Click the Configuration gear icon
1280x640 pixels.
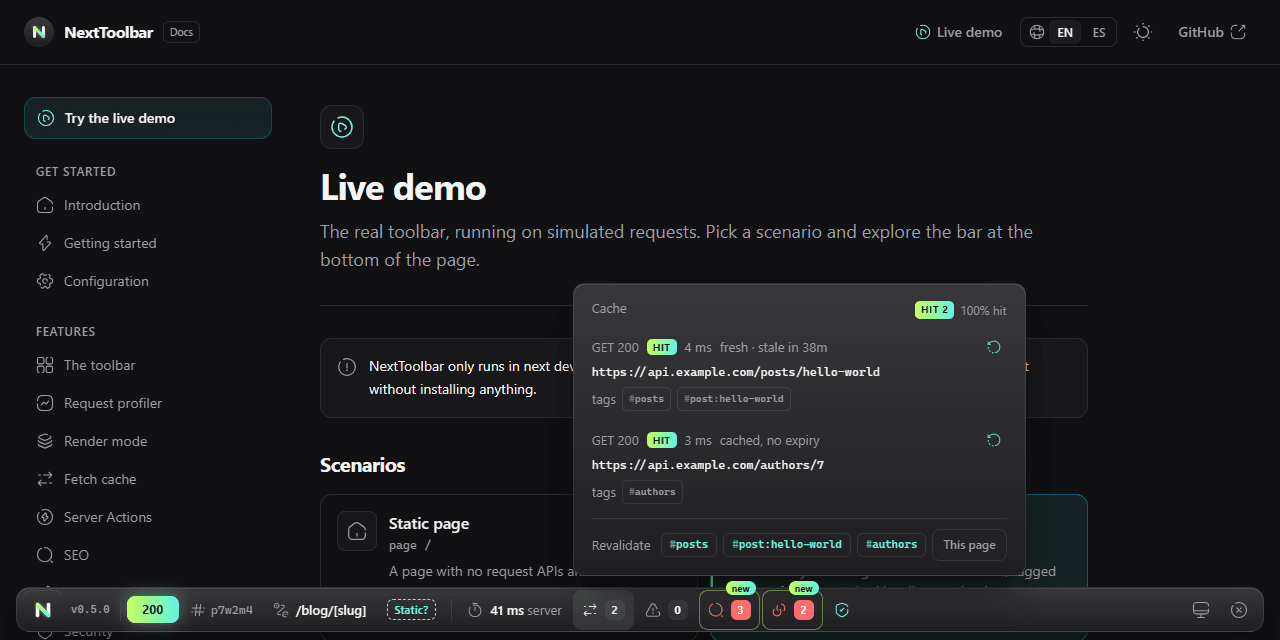(x=45, y=281)
